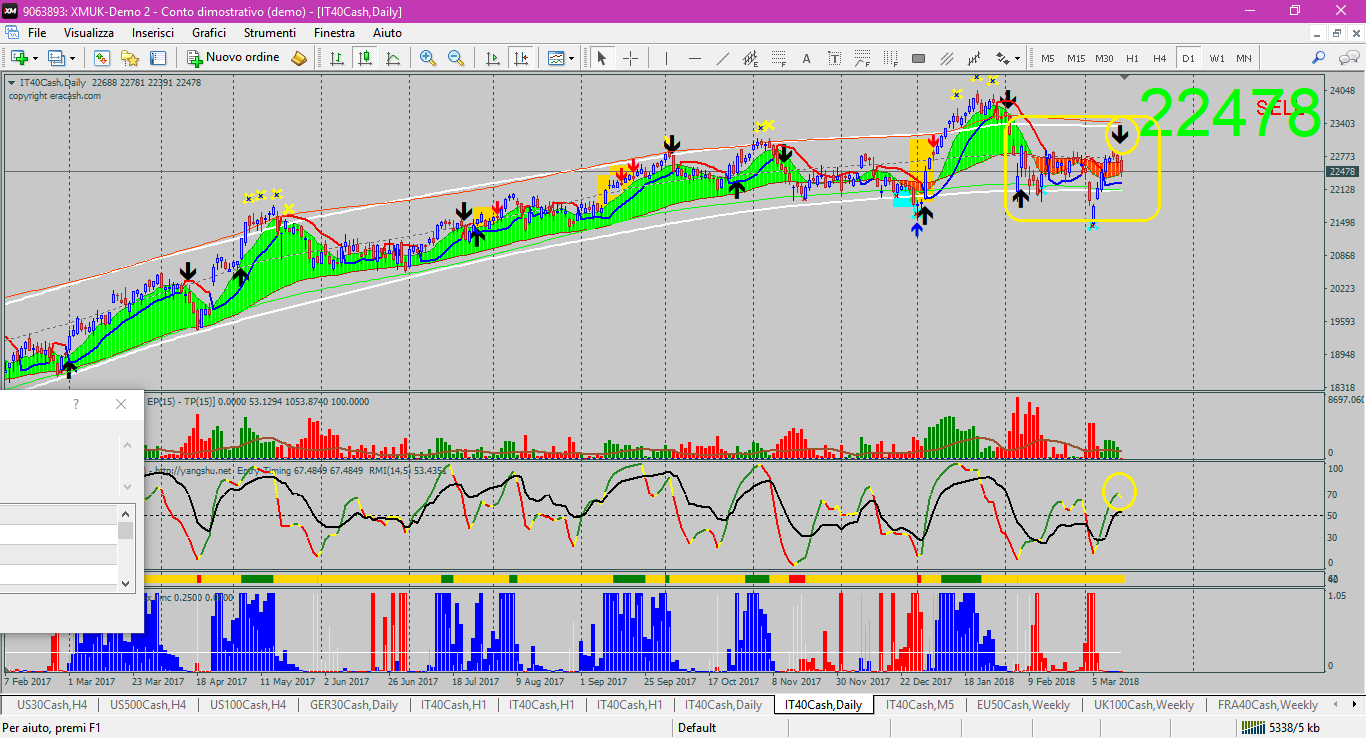Switch to MN timeframe

coord(1243,58)
